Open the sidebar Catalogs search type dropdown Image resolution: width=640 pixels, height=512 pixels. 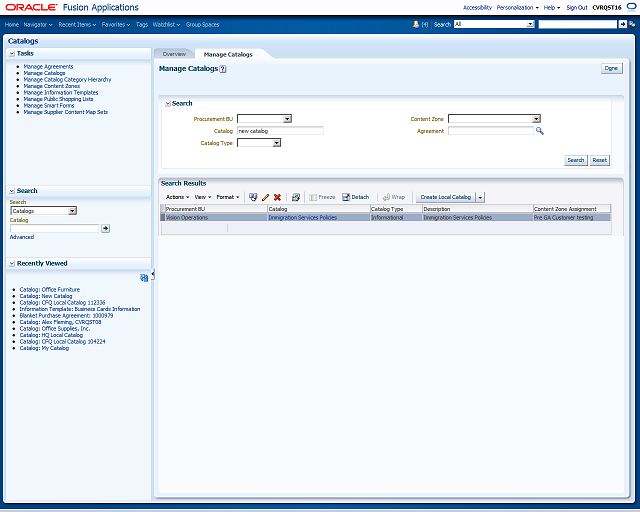(x=72, y=211)
